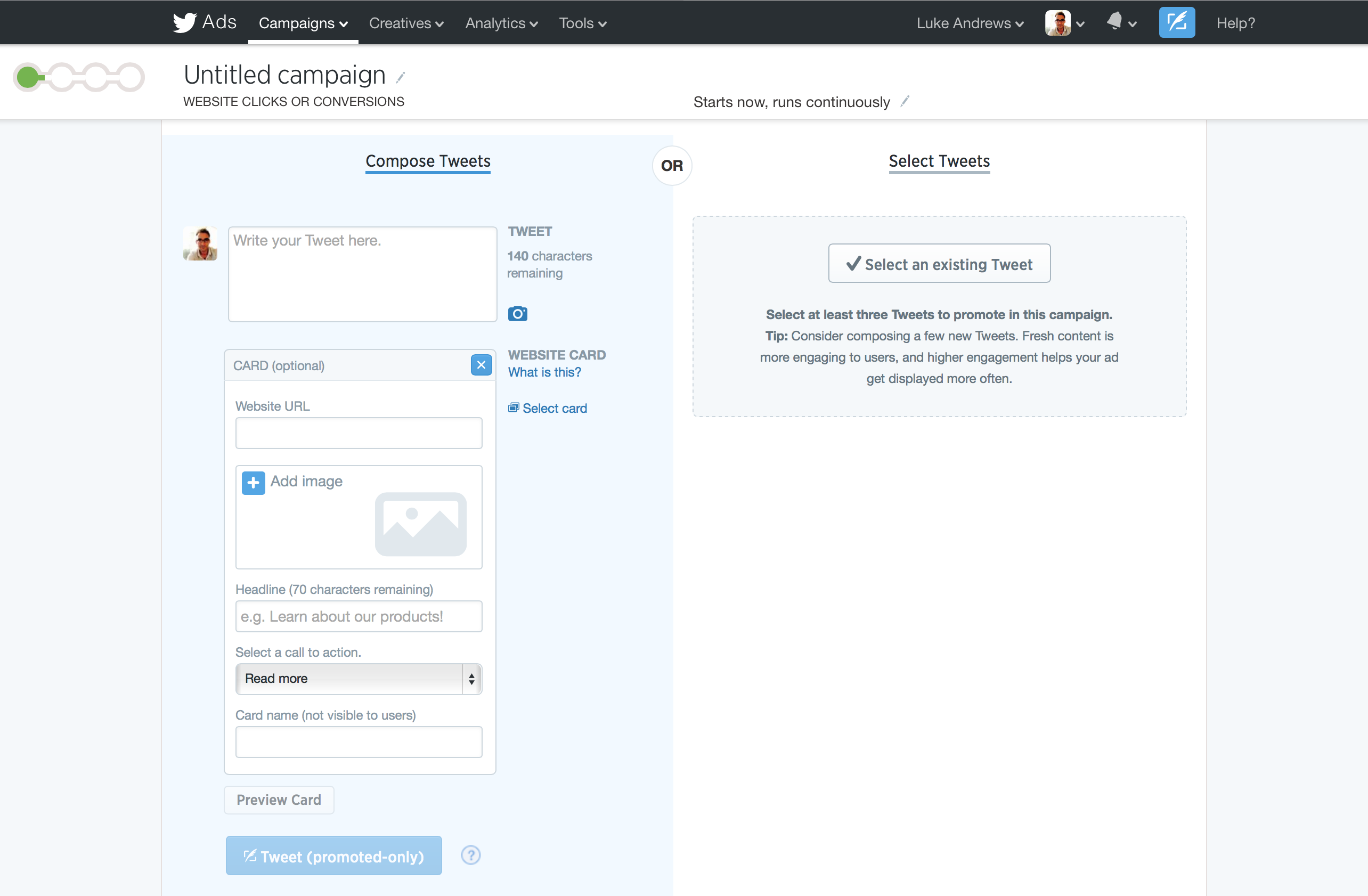Switch to the Compose Tweets tab
The width and height of the screenshot is (1368, 896).
(428, 161)
